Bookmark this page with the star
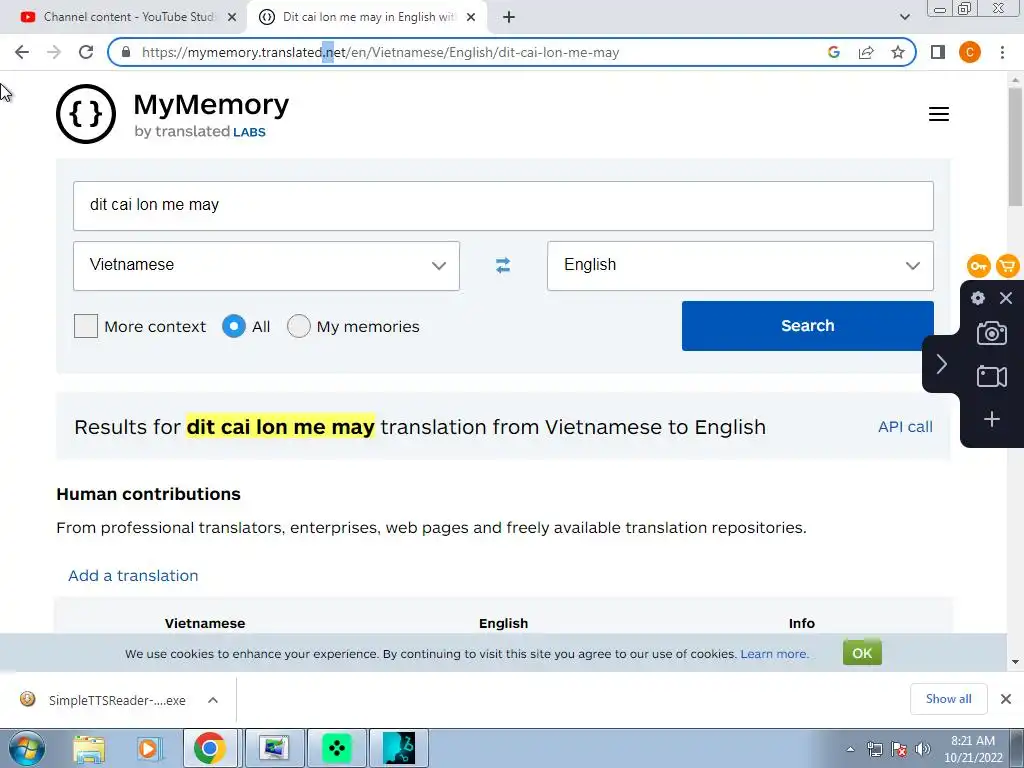The height and width of the screenshot is (768, 1024). coord(898,52)
